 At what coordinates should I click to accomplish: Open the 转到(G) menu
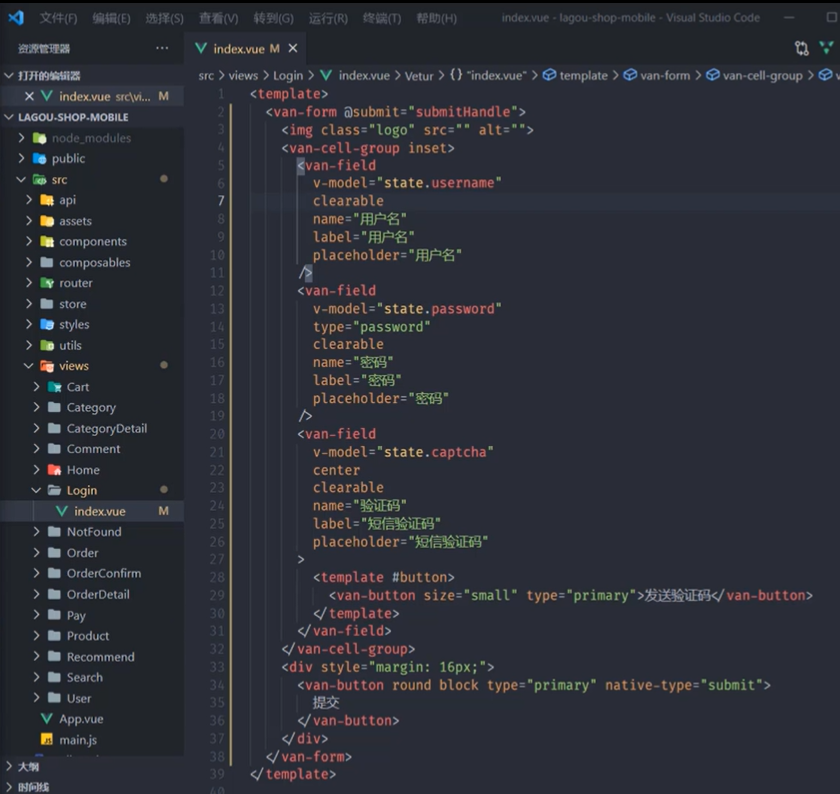click(273, 18)
